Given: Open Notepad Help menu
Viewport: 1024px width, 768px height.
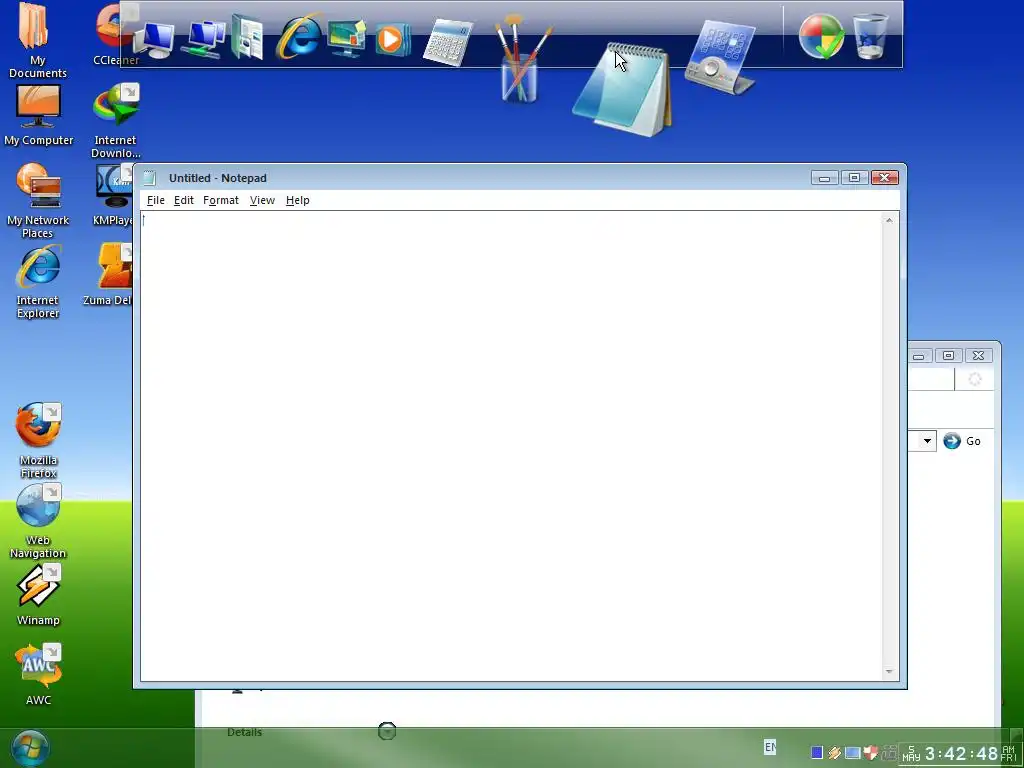Looking at the screenshot, I should (297, 200).
